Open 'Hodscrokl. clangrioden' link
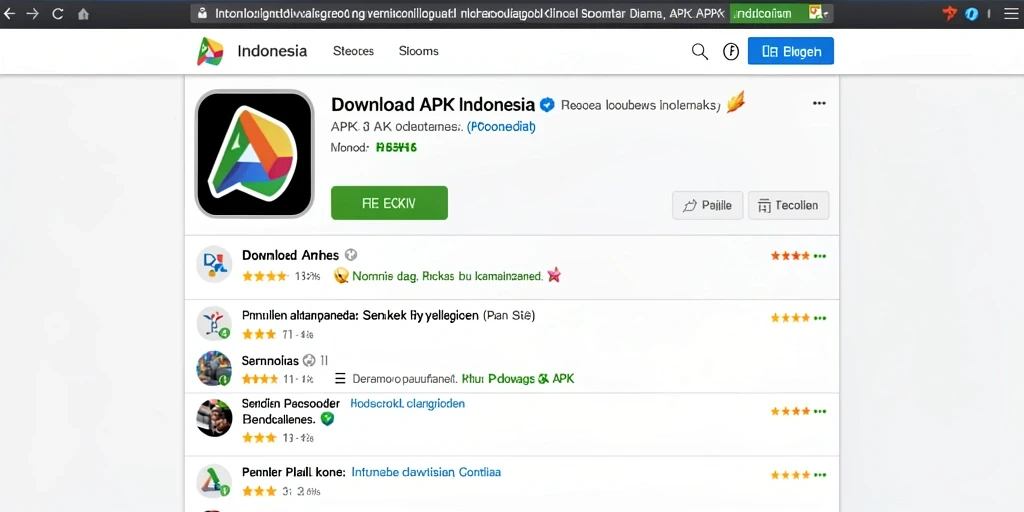The height and width of the screenshot is (512, 1024). (408, 404)
